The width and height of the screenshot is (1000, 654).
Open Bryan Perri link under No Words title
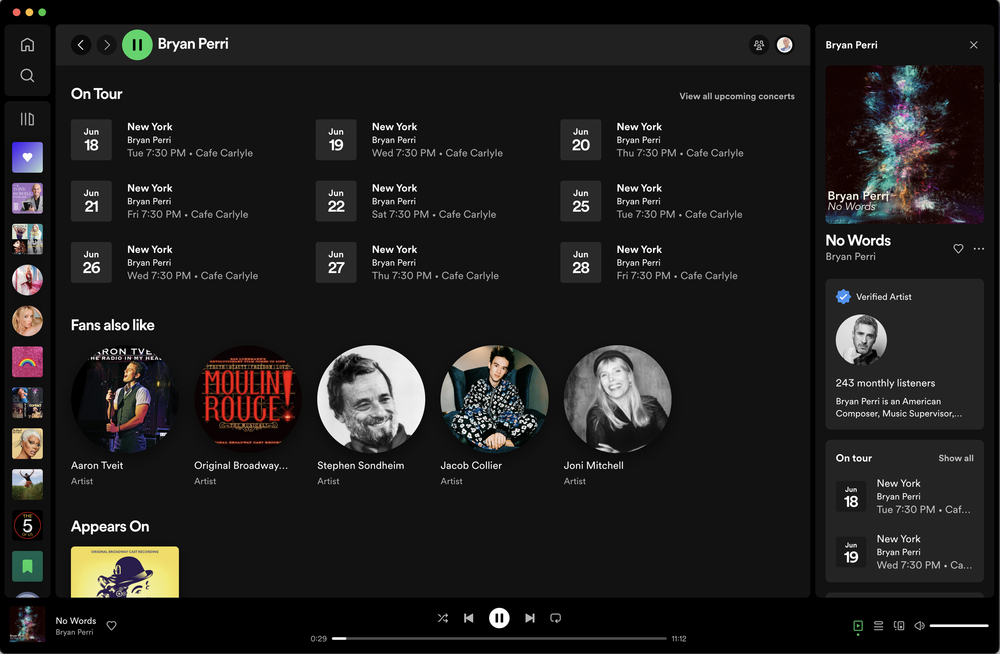pyautogui.click(x=850, y=256)
